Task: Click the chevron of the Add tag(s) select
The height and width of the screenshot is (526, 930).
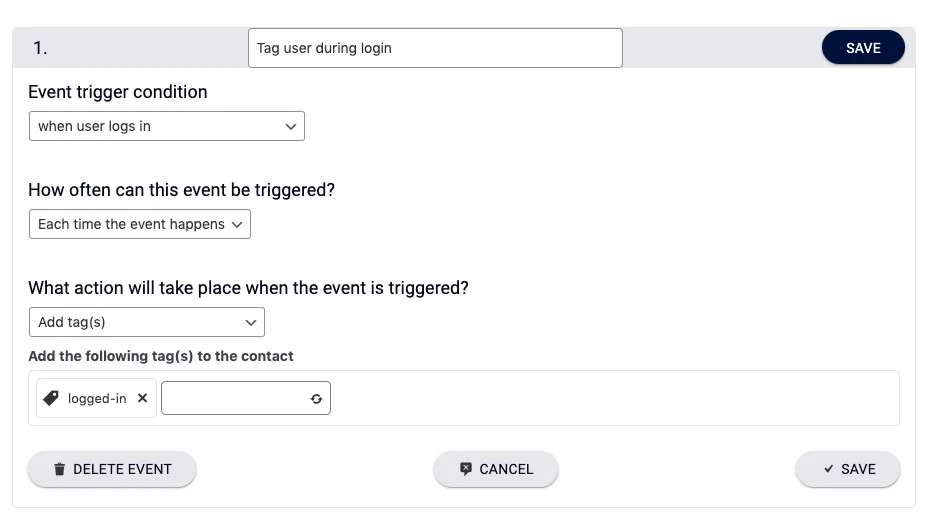Action: (x=251, y=323)
